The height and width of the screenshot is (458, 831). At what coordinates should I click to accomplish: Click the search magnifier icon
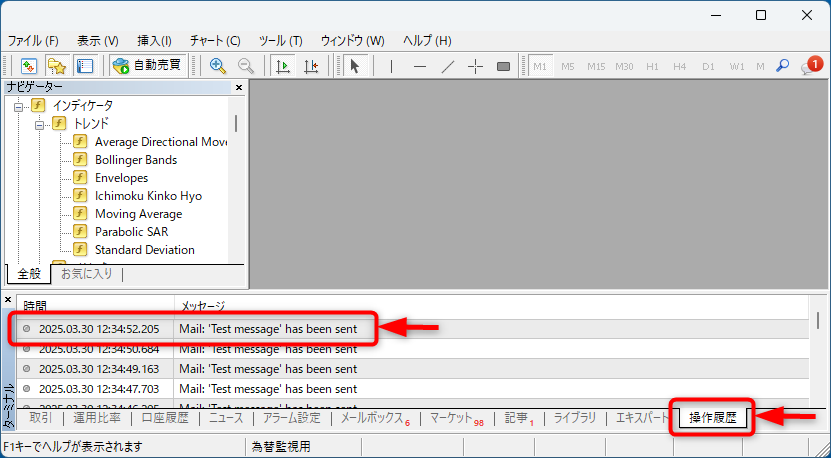coord(782,66)
